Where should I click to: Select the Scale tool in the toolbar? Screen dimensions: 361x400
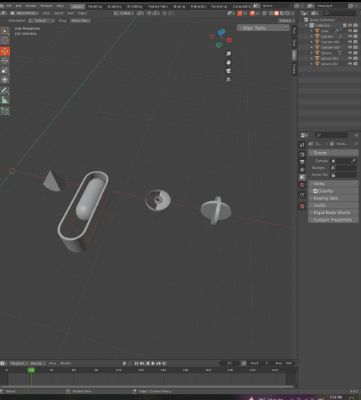pyautogui.click(x=5, y=70)
